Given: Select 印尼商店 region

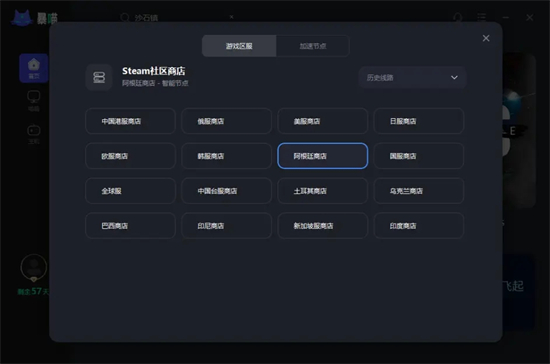Looking at the screenshot, I should pos(227,225).
